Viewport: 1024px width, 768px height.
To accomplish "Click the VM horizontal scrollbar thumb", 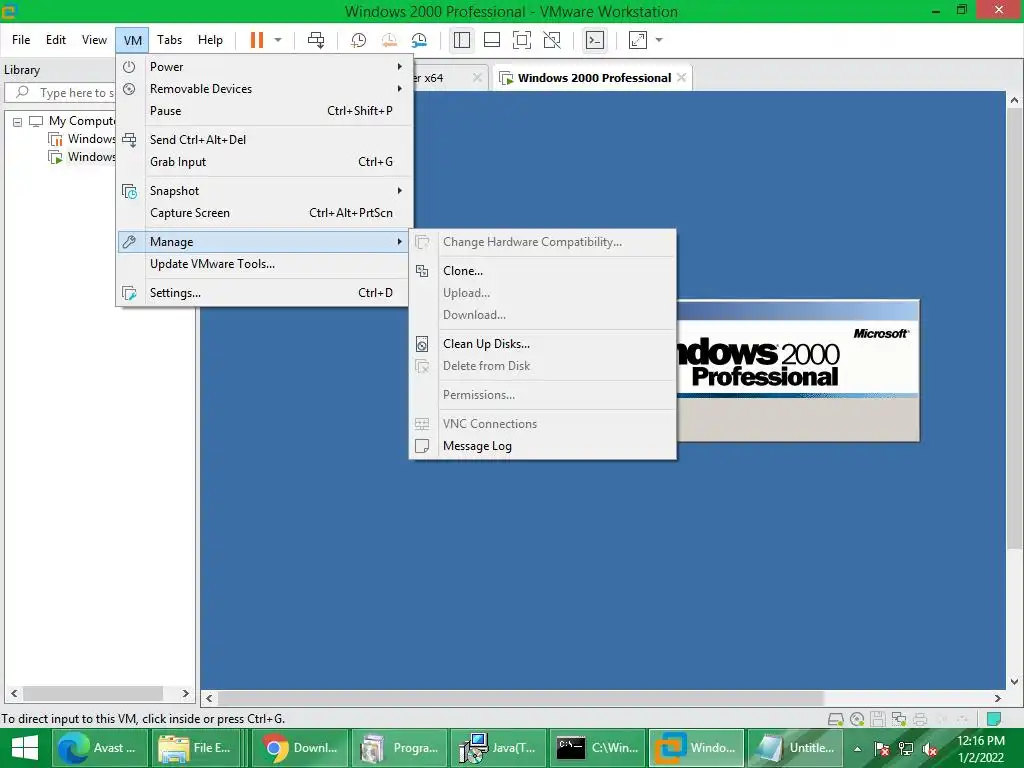I will coord(520,698).
